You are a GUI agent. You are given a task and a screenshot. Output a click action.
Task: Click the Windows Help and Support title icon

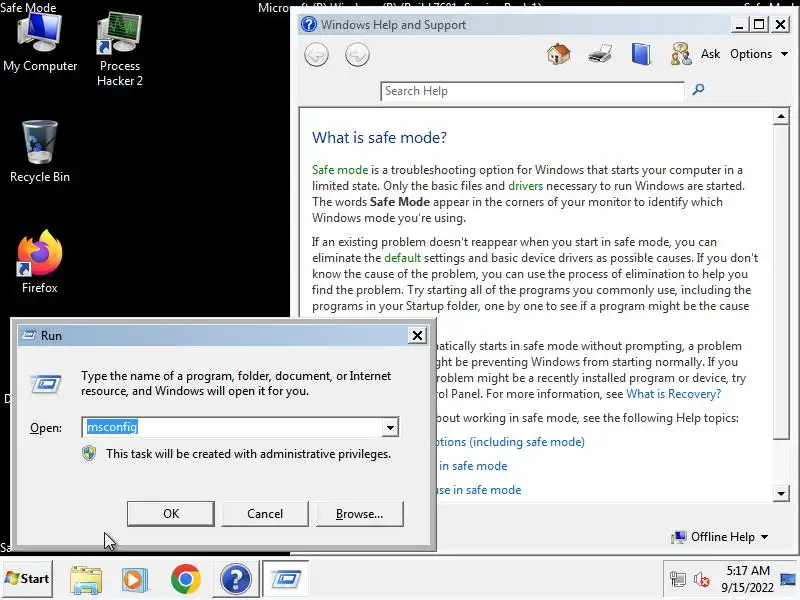(309, 24)
